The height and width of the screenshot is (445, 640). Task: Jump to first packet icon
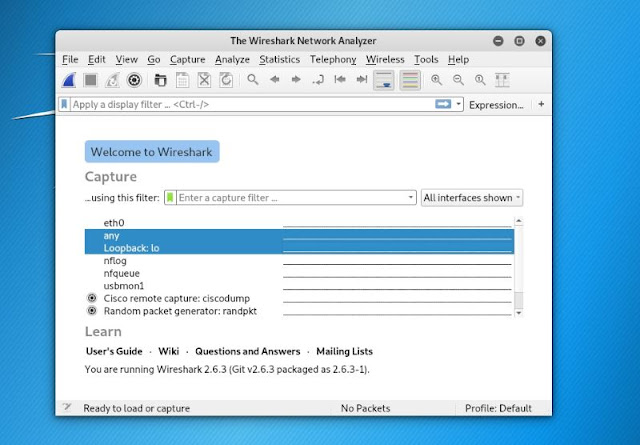pyautogui.click(x=340, y=79)
